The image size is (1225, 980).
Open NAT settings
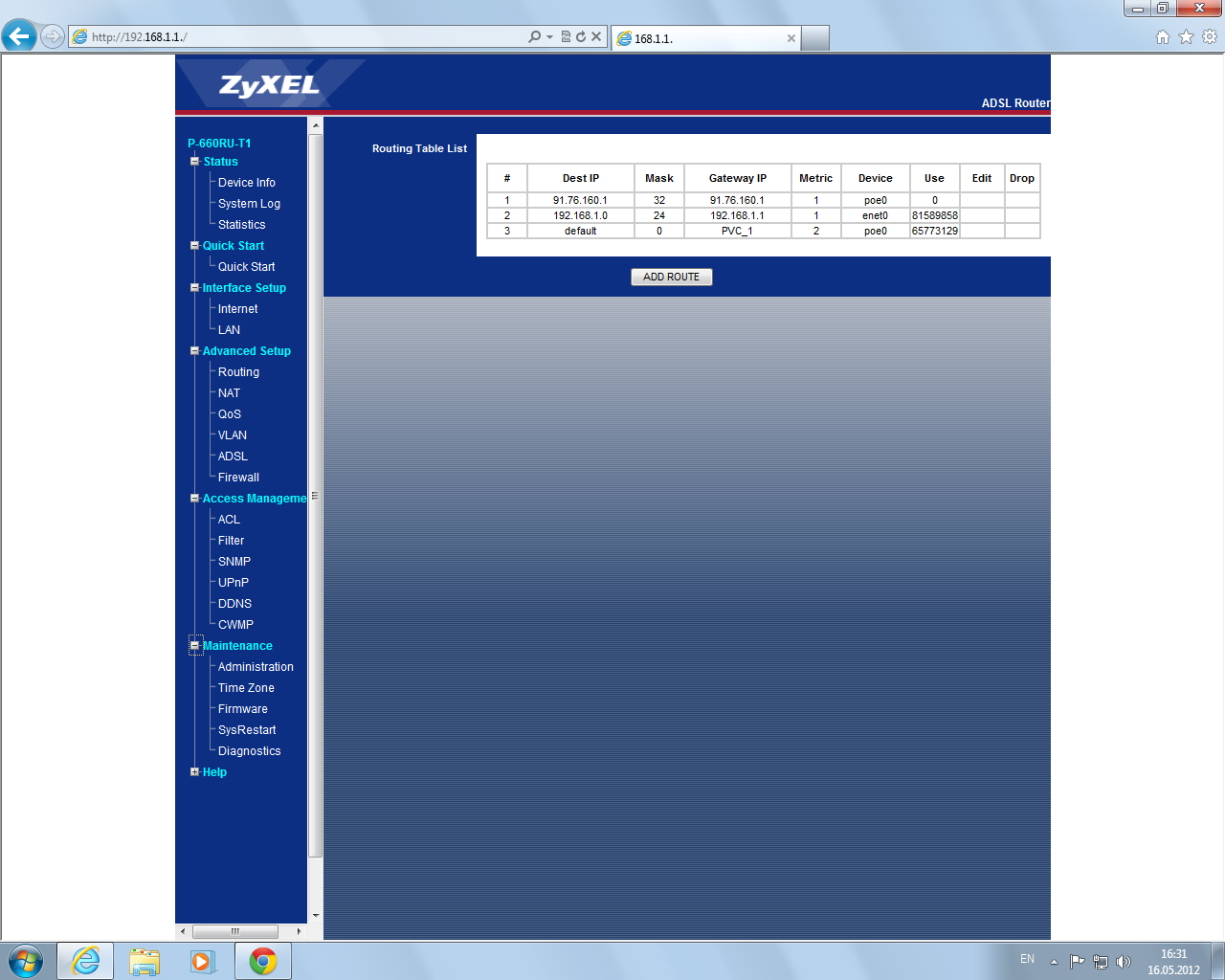click(229, 393)
